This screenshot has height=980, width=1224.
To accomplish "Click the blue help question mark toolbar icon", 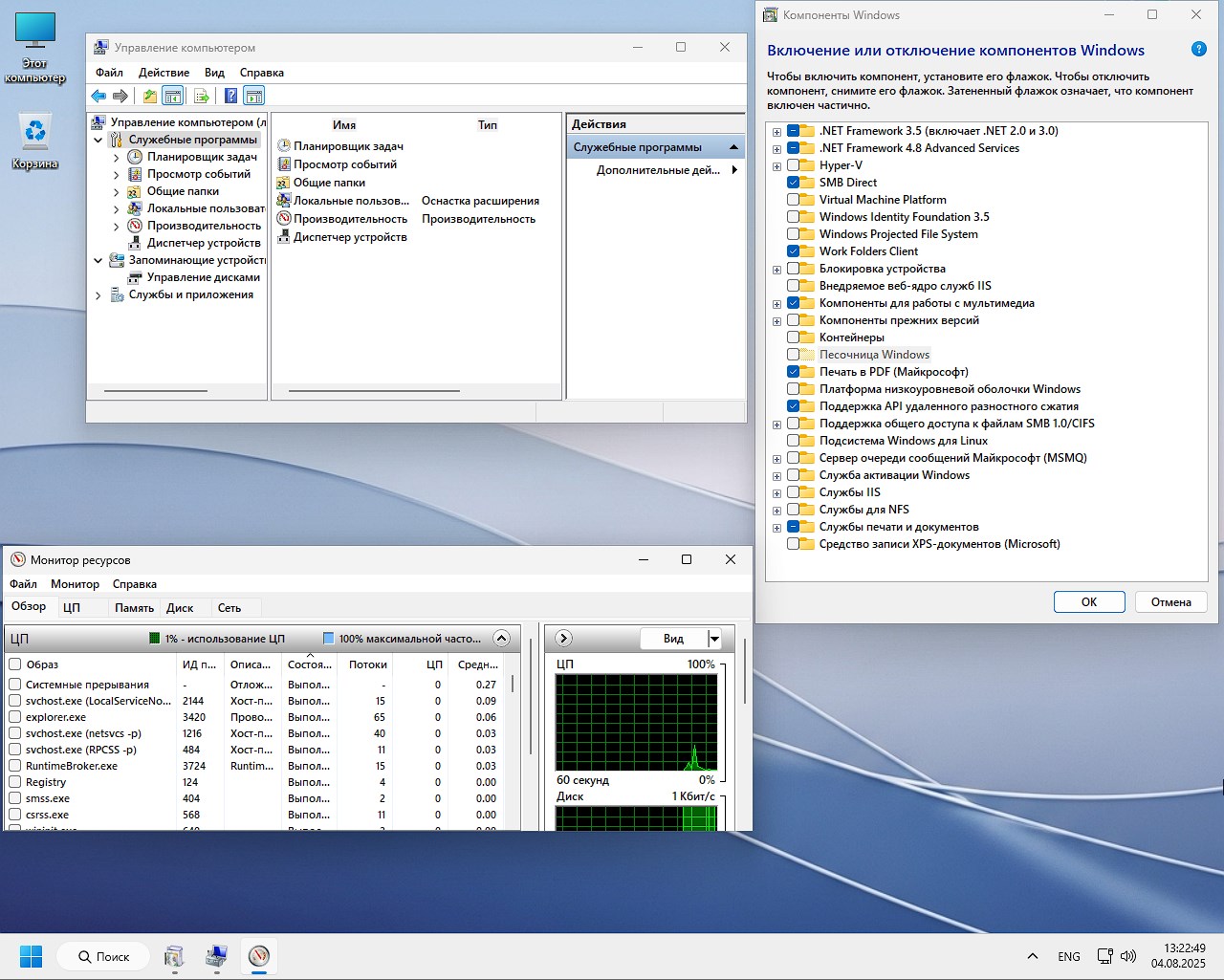I will point(230,96).
